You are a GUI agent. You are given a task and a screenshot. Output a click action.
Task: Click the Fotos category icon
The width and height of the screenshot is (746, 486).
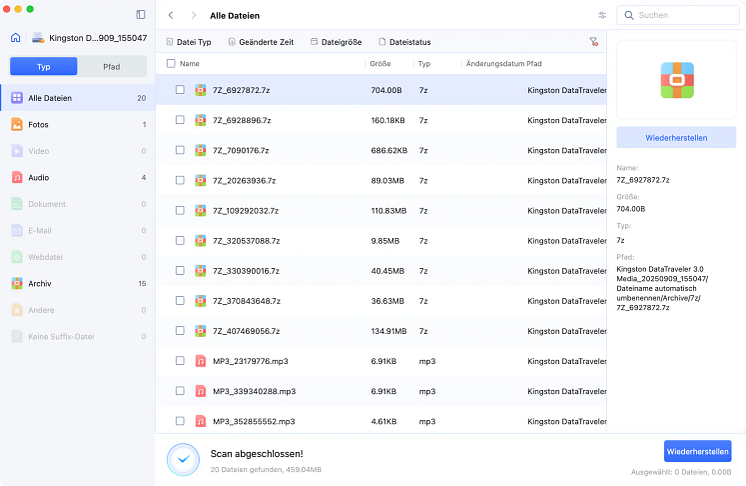pos(17,125)
